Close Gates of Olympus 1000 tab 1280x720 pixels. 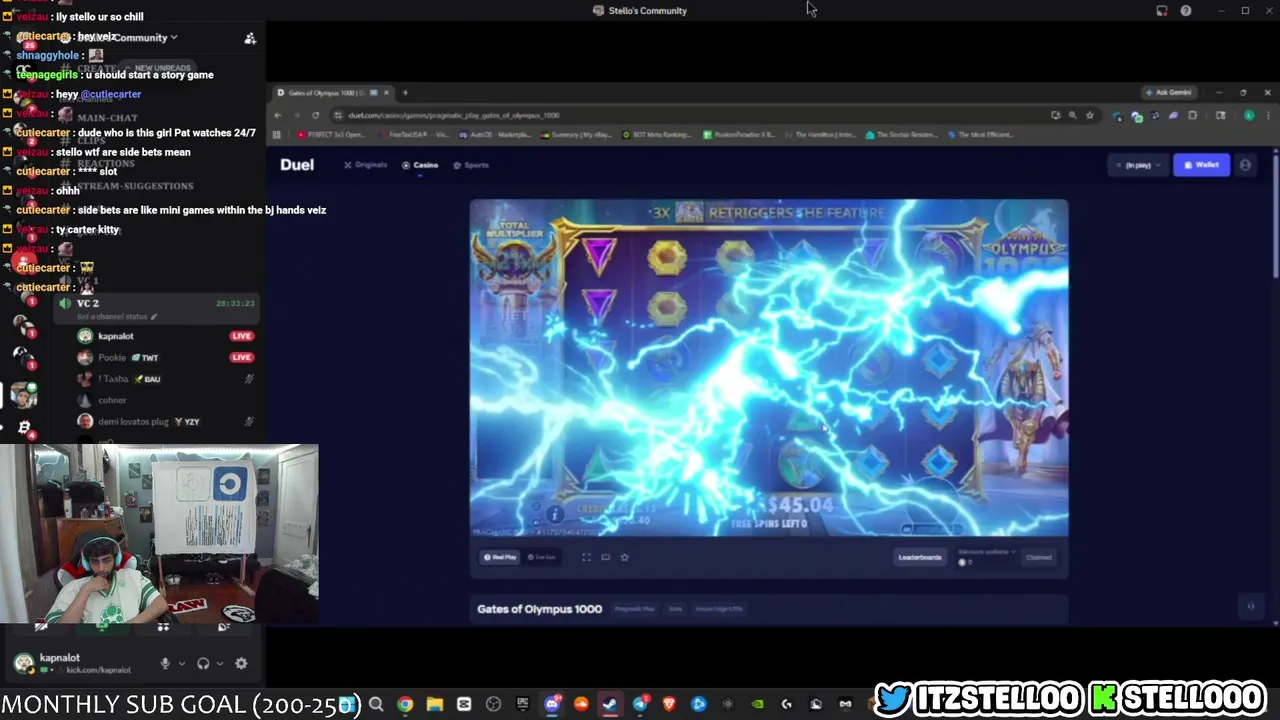(x=386, y=92)
